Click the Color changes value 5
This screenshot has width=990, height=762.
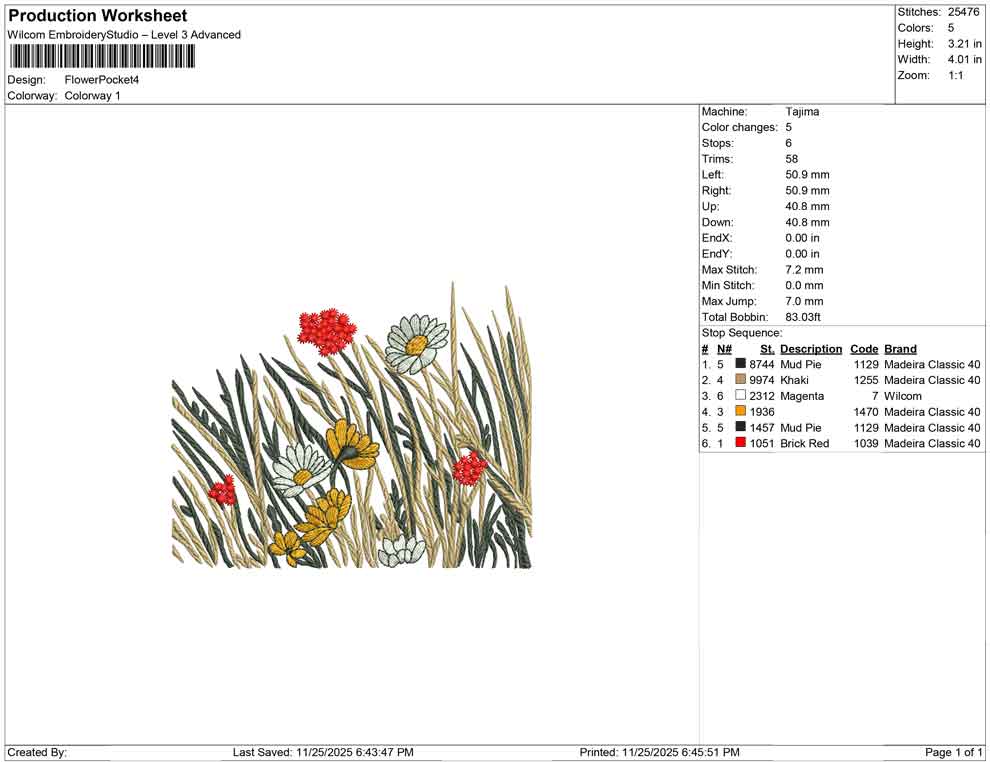pyautogui.click(x=789, y=128)
